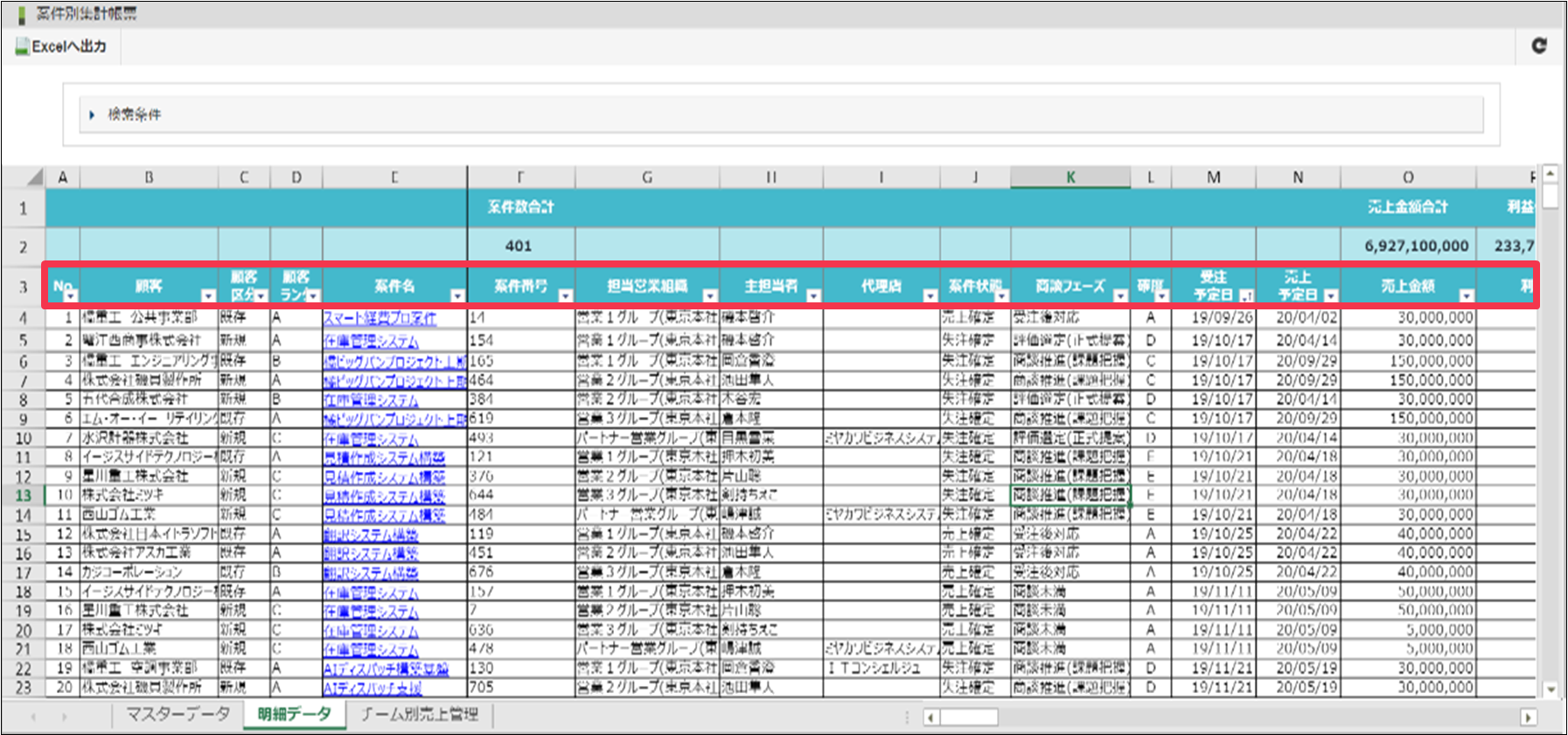Open the 顧客ランク filter dropdown
1568x735 pixels.
click(313, 295)
